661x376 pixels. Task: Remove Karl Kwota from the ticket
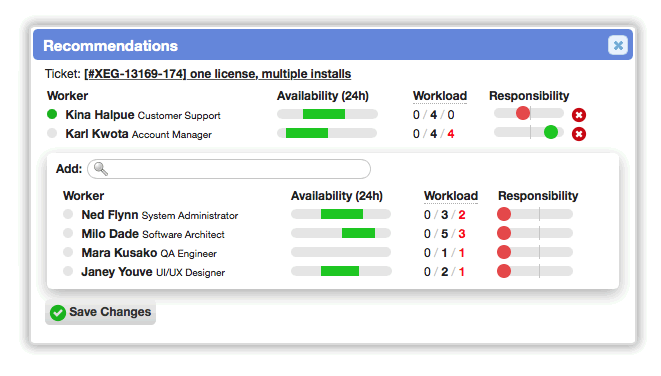coord(579,134)
